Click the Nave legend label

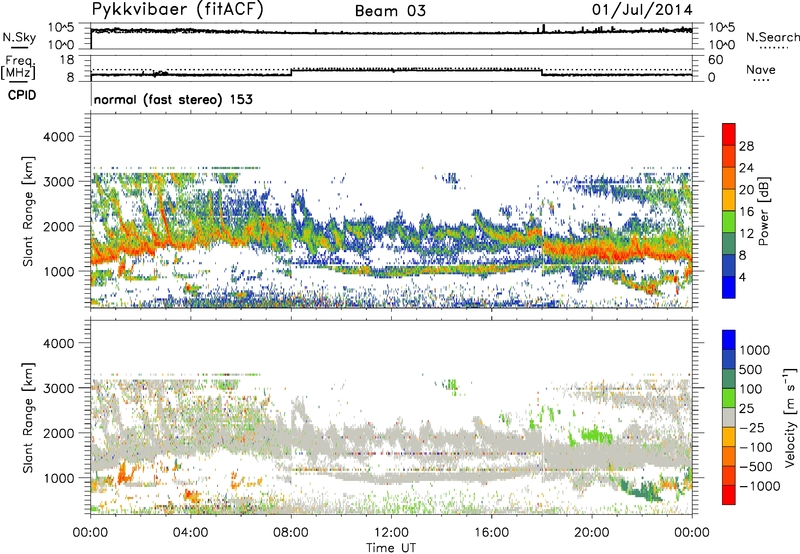tap(761, 69)
